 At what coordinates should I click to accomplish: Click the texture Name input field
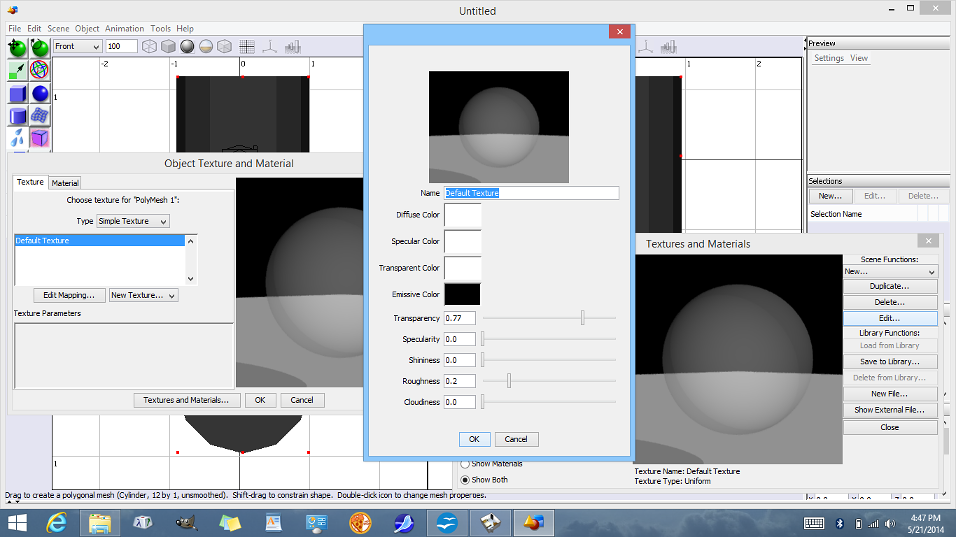click(531, 193)
